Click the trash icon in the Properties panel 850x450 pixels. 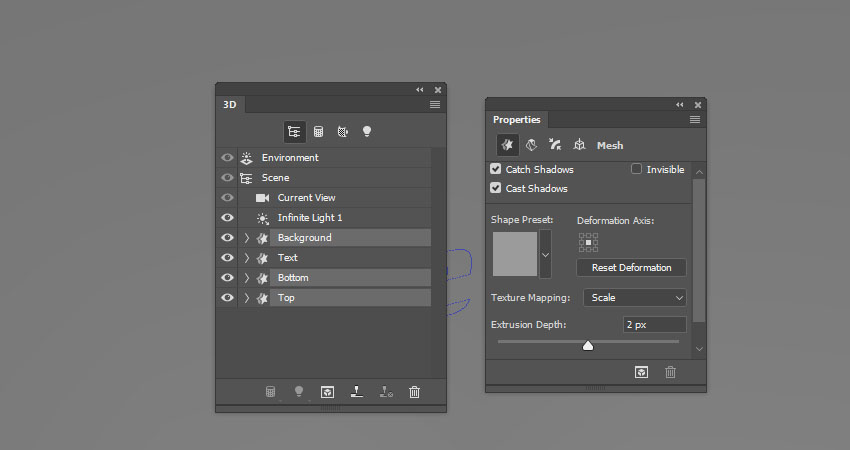point(671,372)
